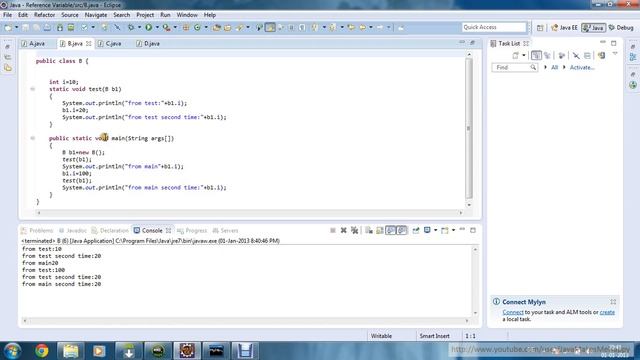Open Chrome from the taskbar
This screenshot has height=360, width=640.
tap(41, 351)
